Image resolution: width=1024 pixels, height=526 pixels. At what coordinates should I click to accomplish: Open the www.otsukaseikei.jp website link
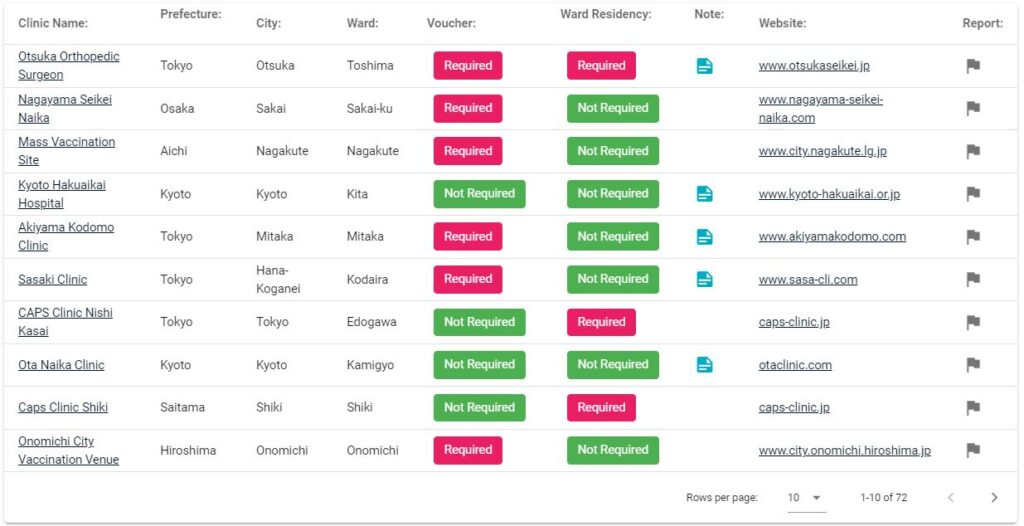tap(814, 66)
